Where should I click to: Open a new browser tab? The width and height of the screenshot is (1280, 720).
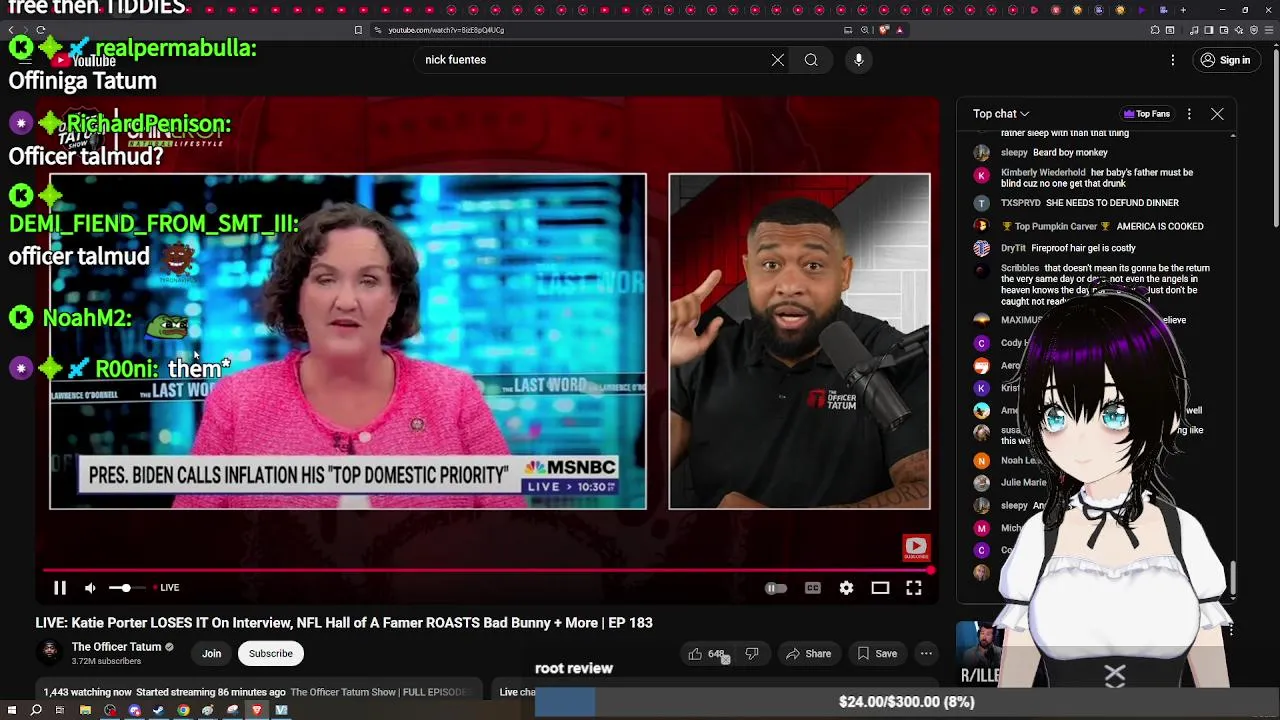[1183, 10]
